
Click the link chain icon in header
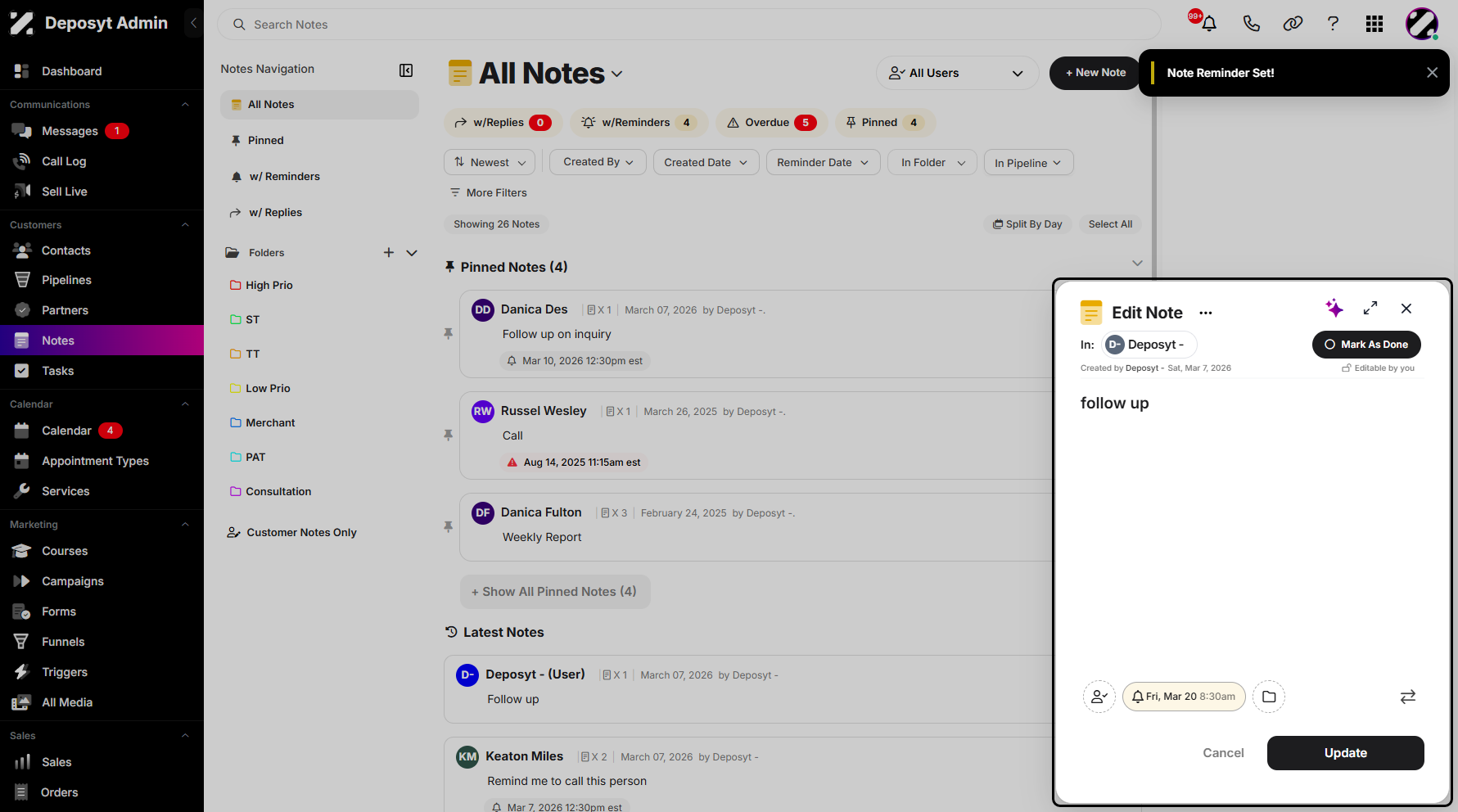click(1293, 24)
